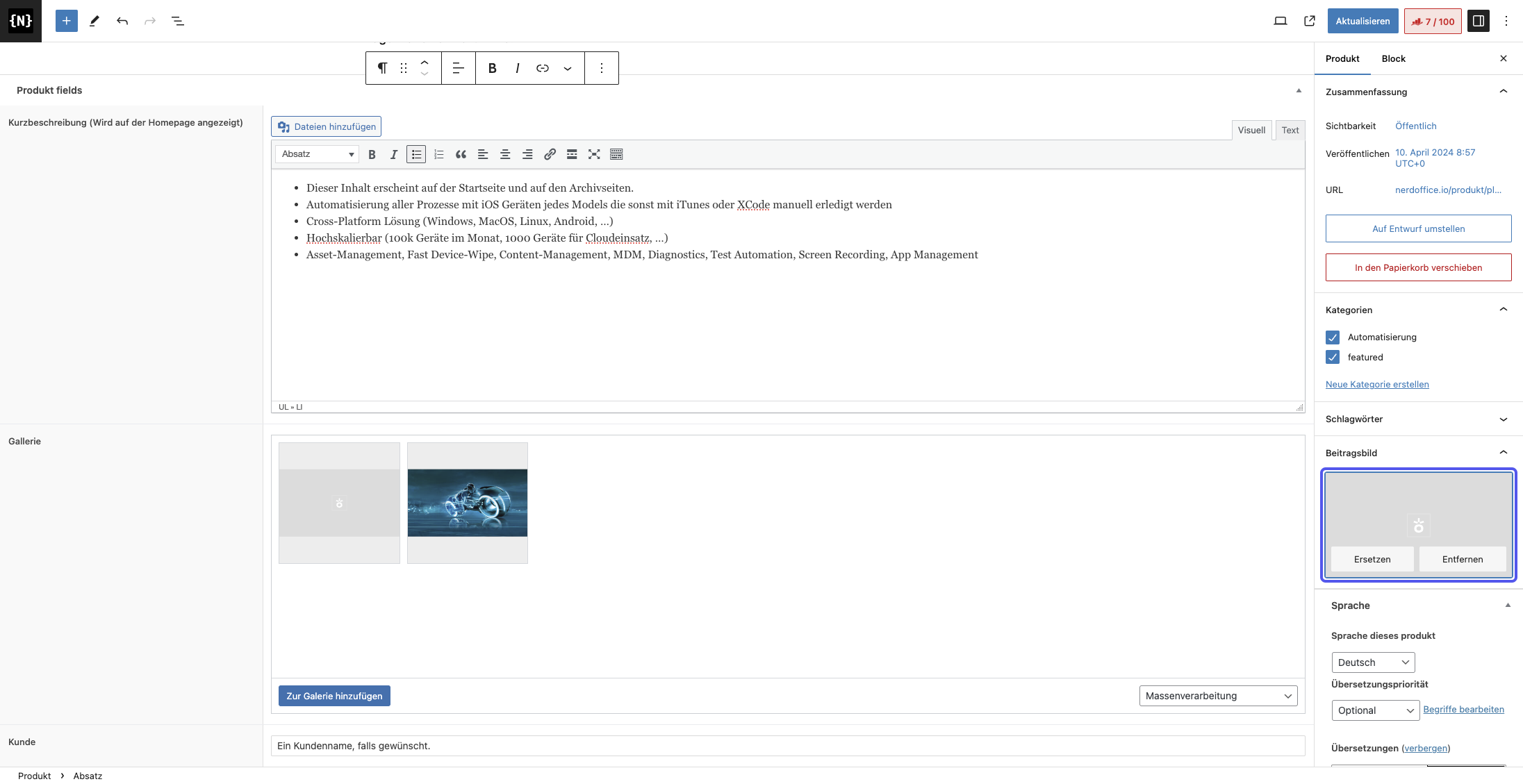Viewport: 1523px width, 784px height.
Task: Switch to the Block sidebar tab
Action: pos(1393,58)
